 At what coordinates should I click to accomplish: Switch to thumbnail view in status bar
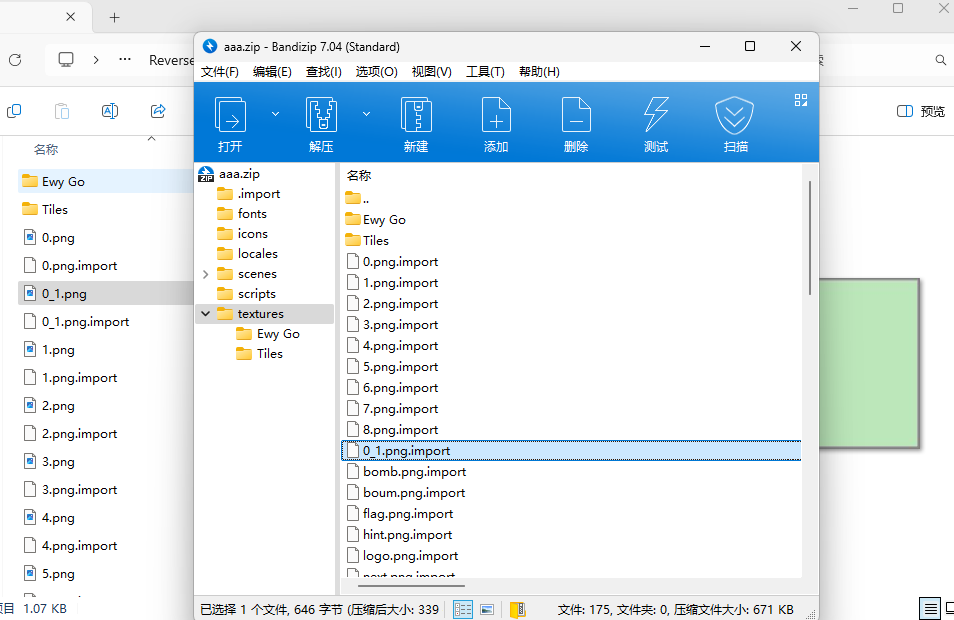click(x=487, y=609)
